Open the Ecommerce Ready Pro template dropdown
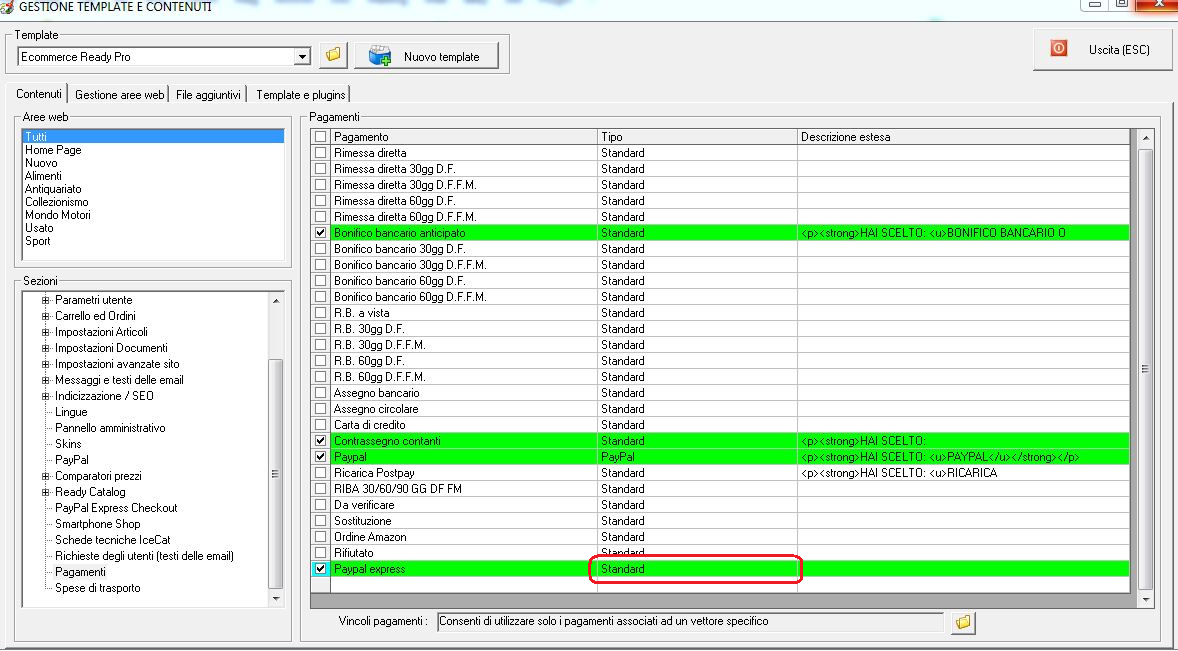The height and width of the screenshot is (651, 1178). (x=302, y=57)
